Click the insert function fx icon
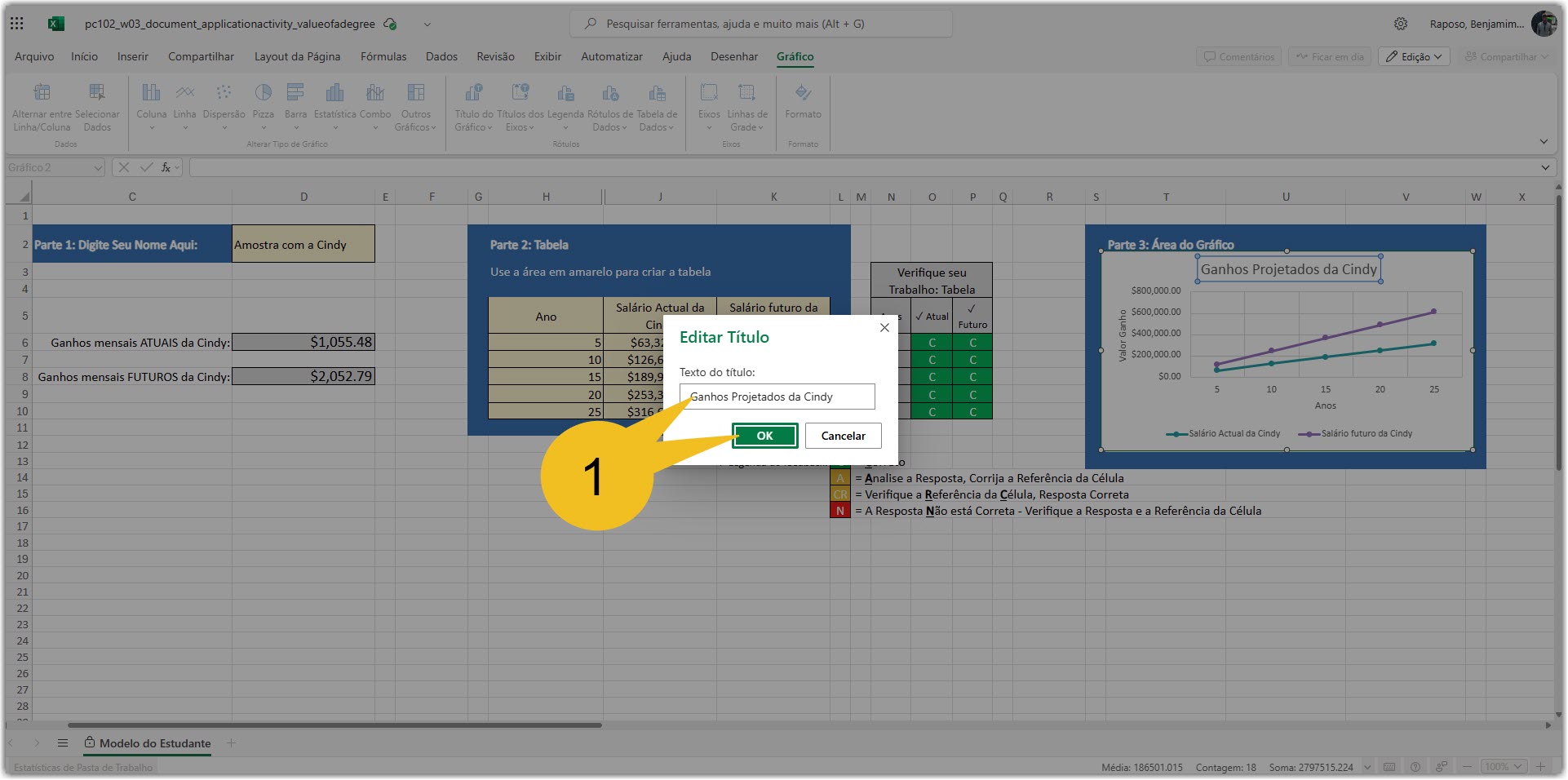This screenshot has height=780, width=1568. tap(165, 167)
